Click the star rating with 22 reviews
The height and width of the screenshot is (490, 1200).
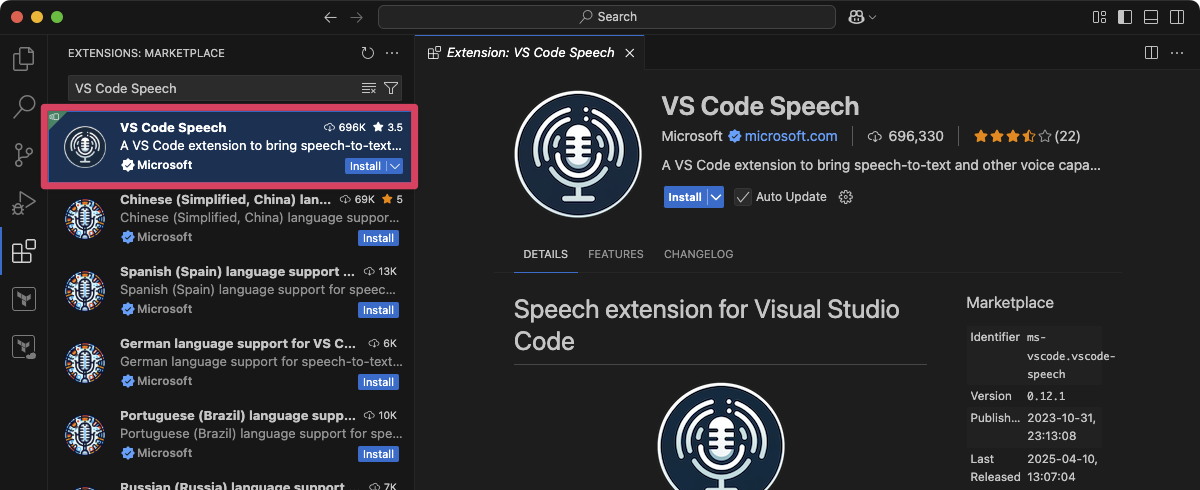(x=1027, y=136)
